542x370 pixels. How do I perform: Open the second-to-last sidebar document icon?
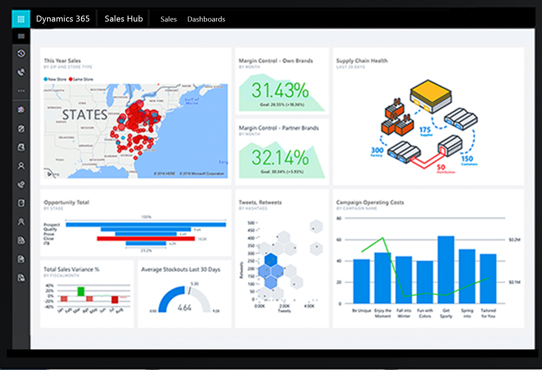(21, 259)
